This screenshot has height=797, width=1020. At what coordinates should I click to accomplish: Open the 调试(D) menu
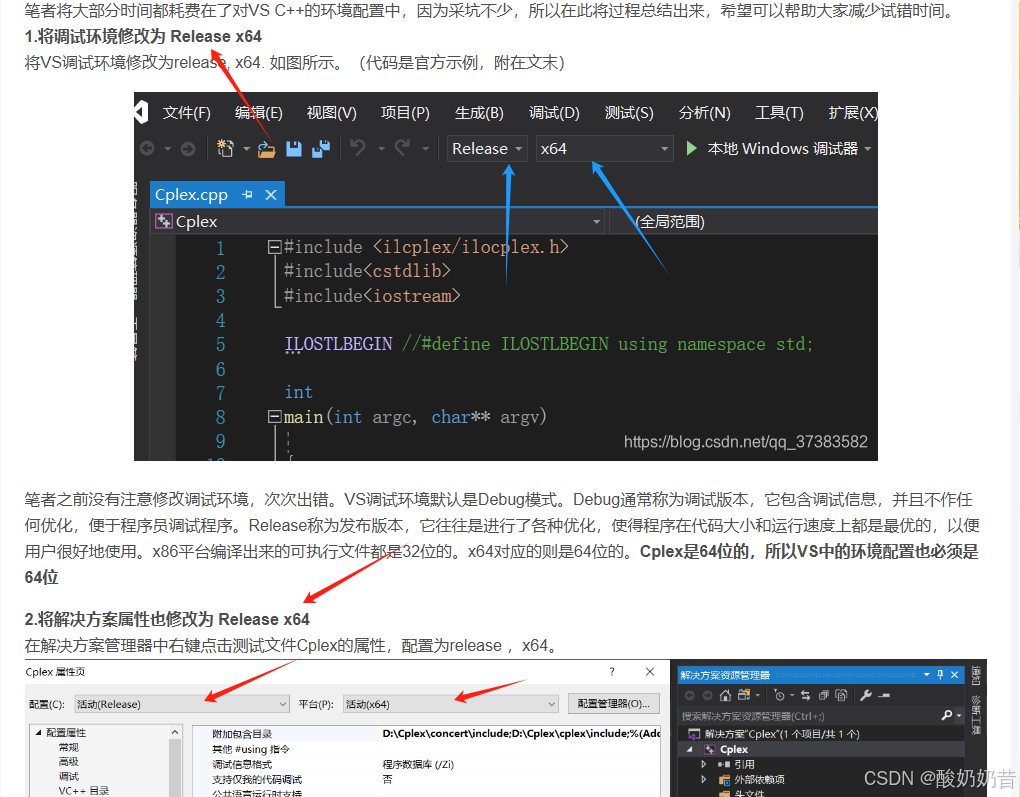(554, 113)
